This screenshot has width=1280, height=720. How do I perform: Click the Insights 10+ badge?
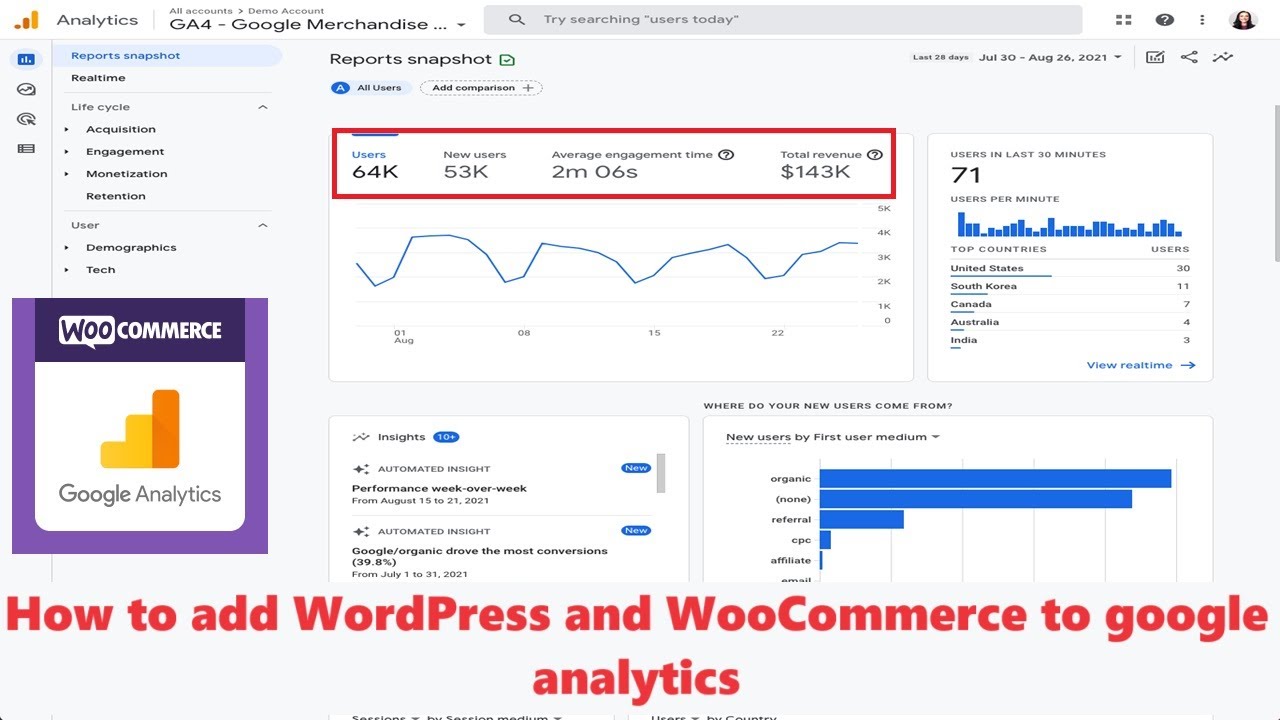pyautogui.click(x=446, y=437)
